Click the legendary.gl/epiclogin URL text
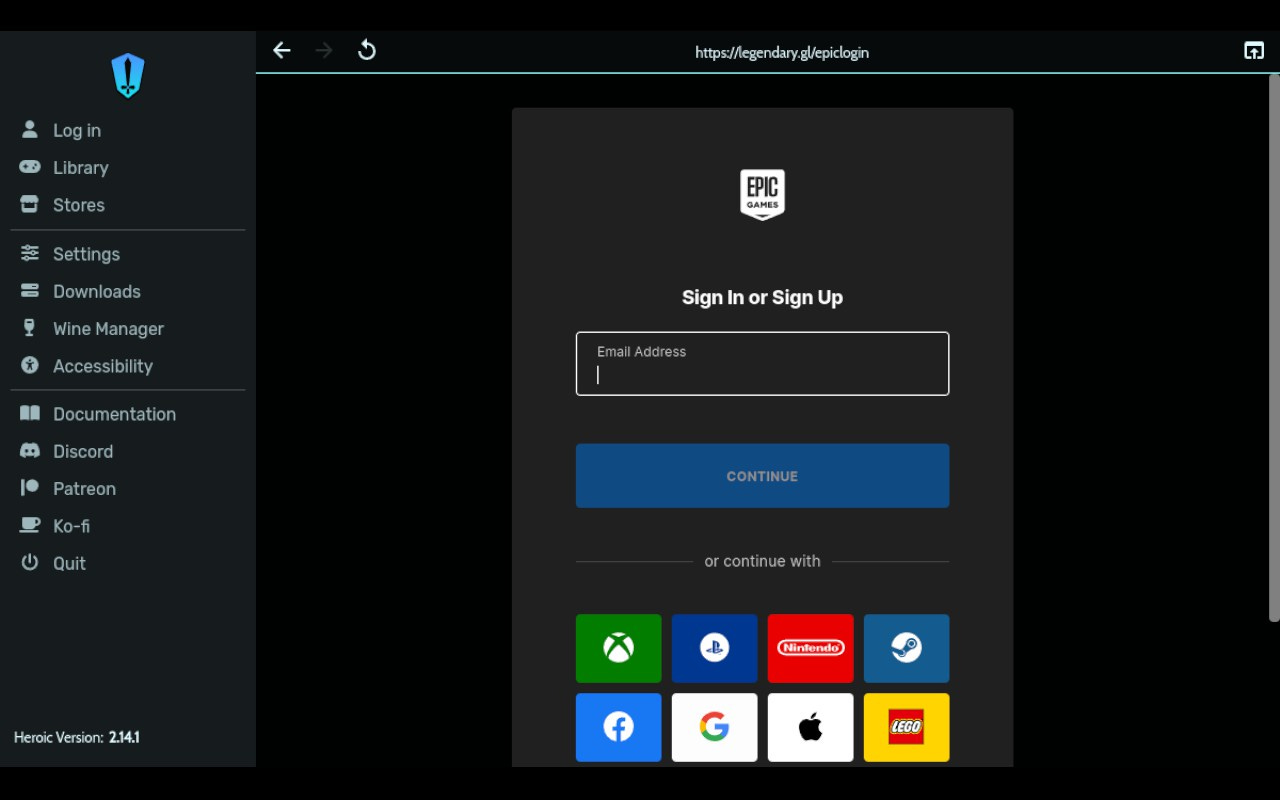 coord(782,52)
